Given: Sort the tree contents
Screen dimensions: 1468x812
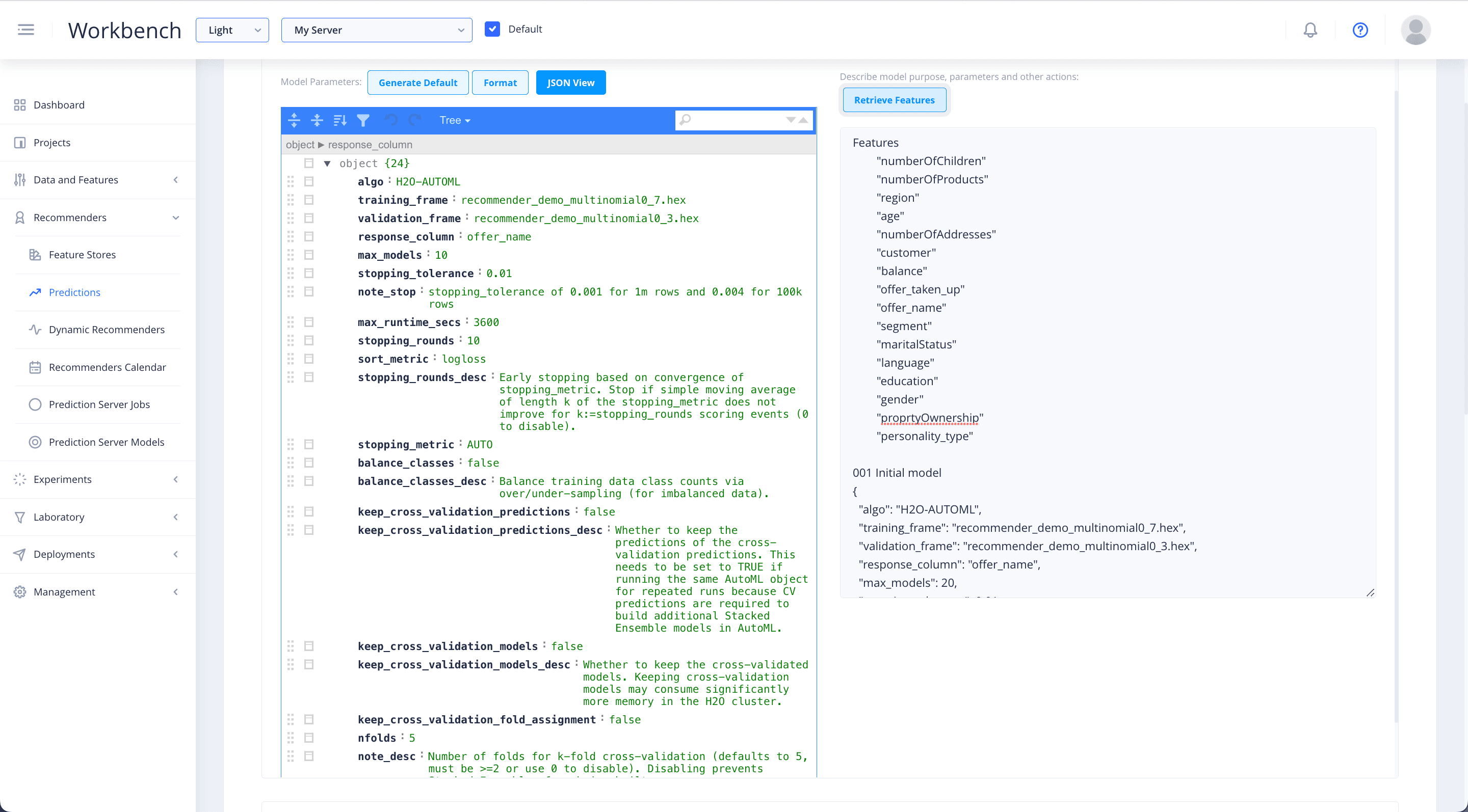Looking at the screenshot, I should click(340, 120).
